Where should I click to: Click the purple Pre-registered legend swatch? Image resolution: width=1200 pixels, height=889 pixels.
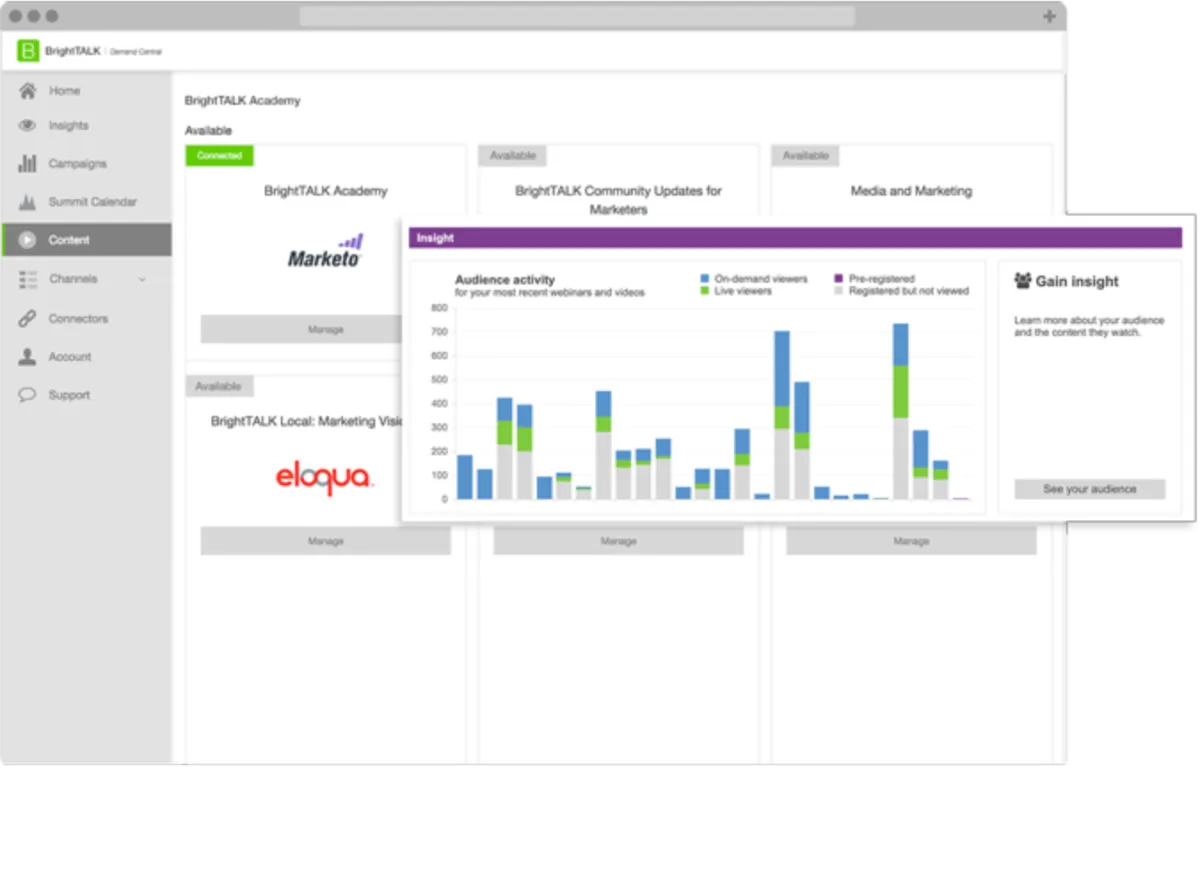point(839,279)
